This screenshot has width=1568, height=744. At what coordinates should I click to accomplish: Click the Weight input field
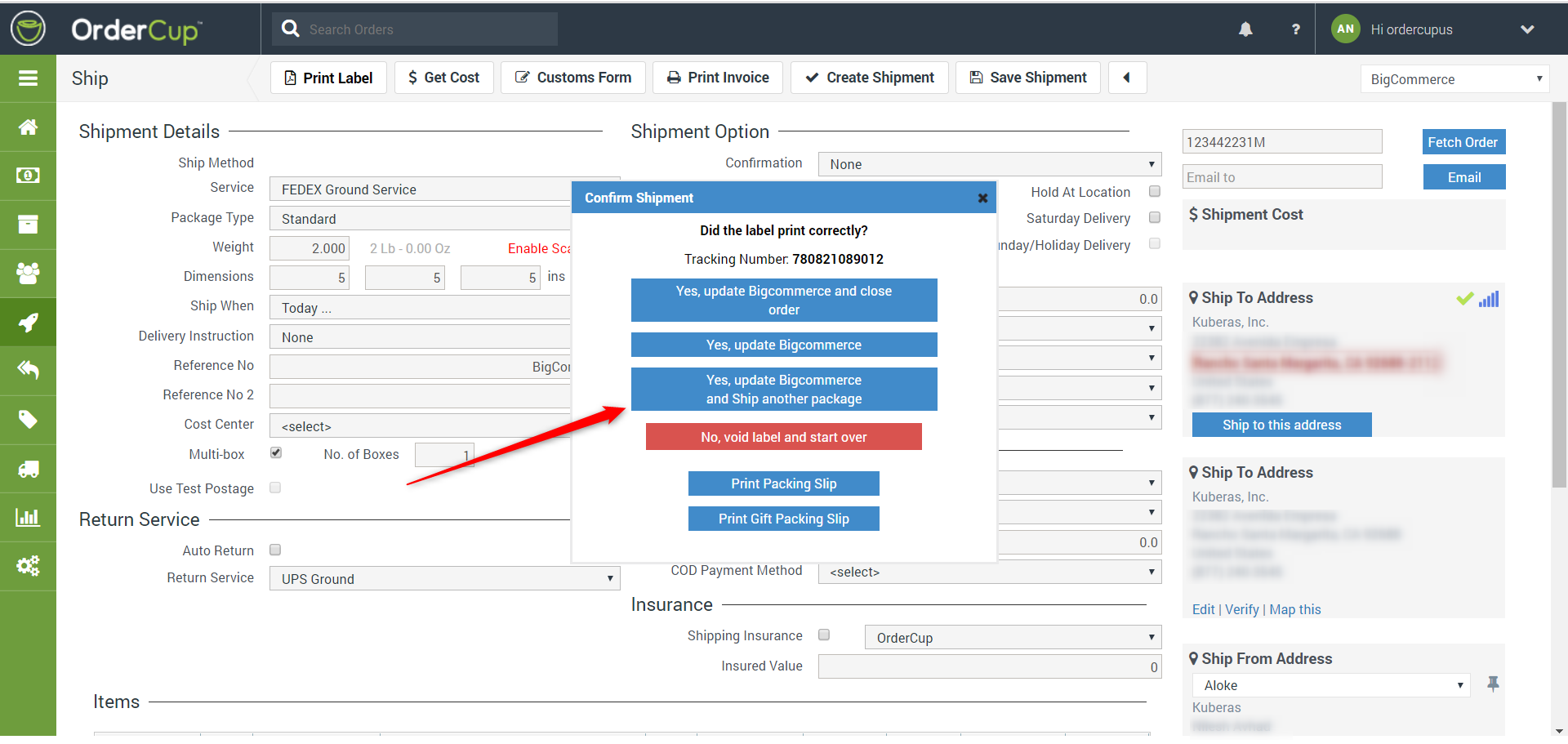(x=310, y=248)
